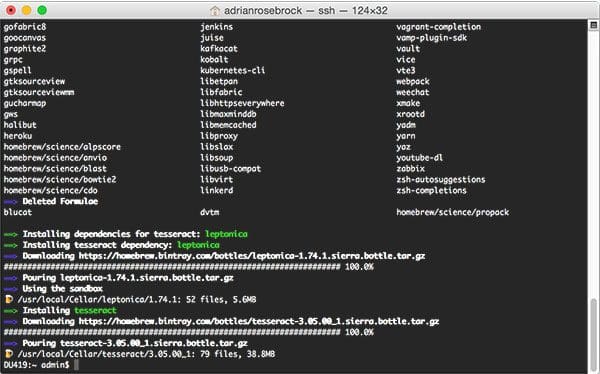Click the home folder icon in title bar
The height and width of the screenshot is (374, 600).
(x=215, y=10)
